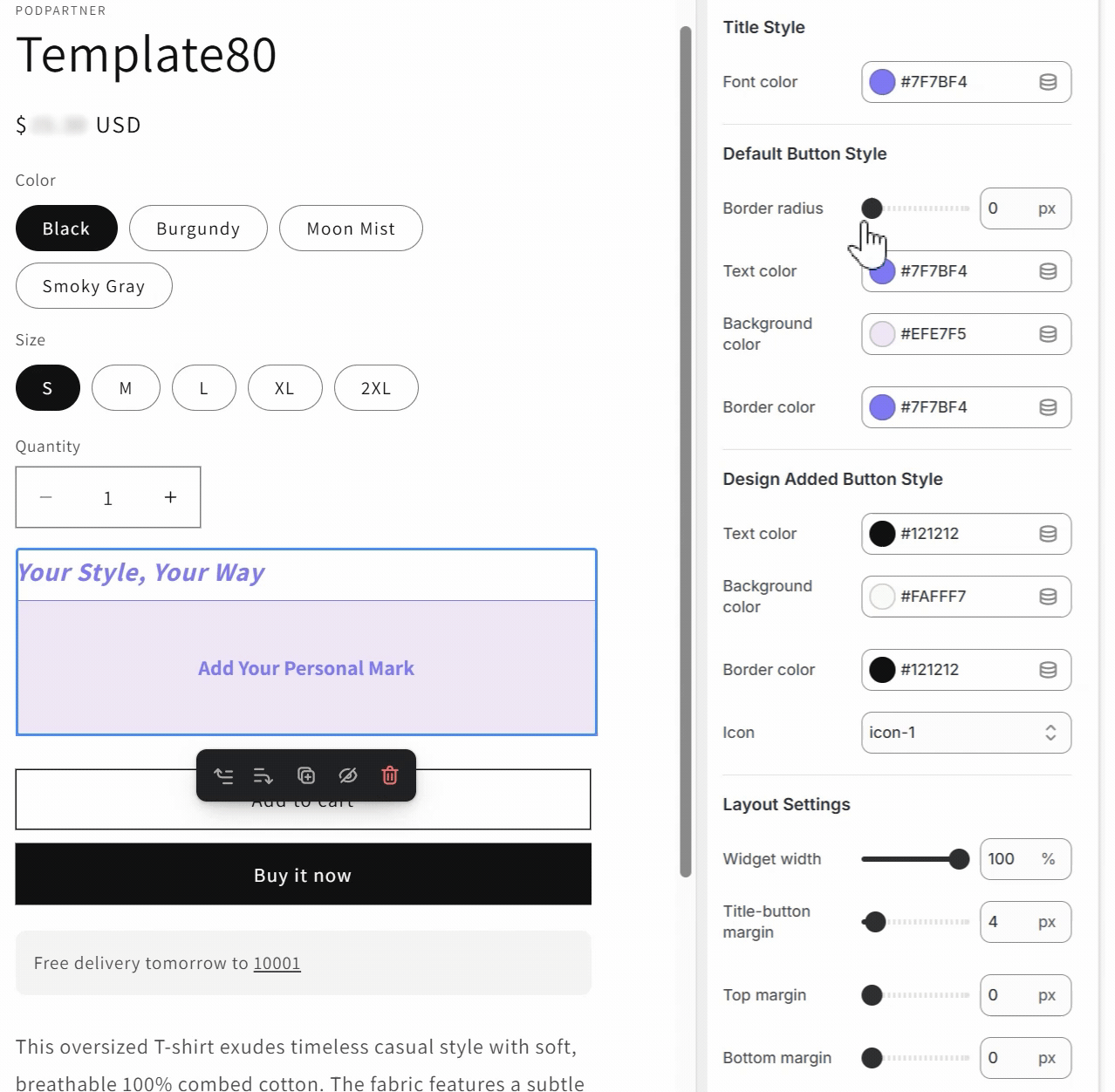Open the Icon dropdown showing icon-1
The height and width of the screenshot is (1092, 1115).
[966, 733]
